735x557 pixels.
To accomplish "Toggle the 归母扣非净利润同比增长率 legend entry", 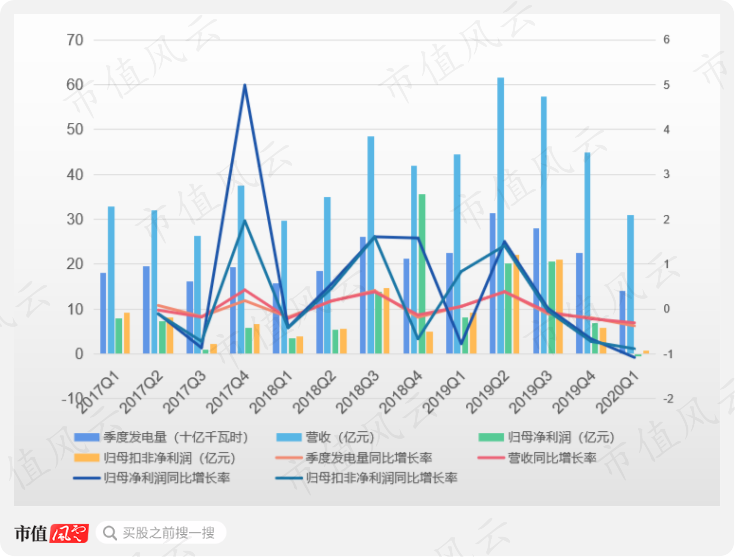I will [367, 478].
